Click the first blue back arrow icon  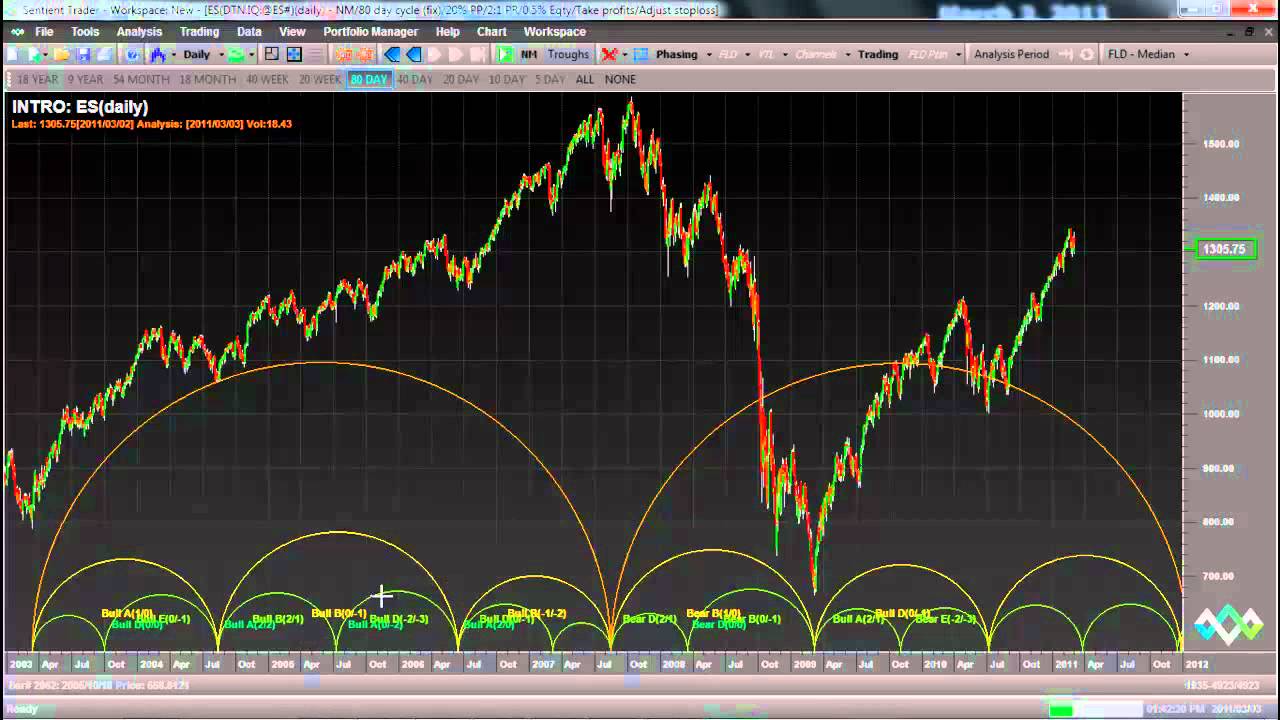coord(392,54)
